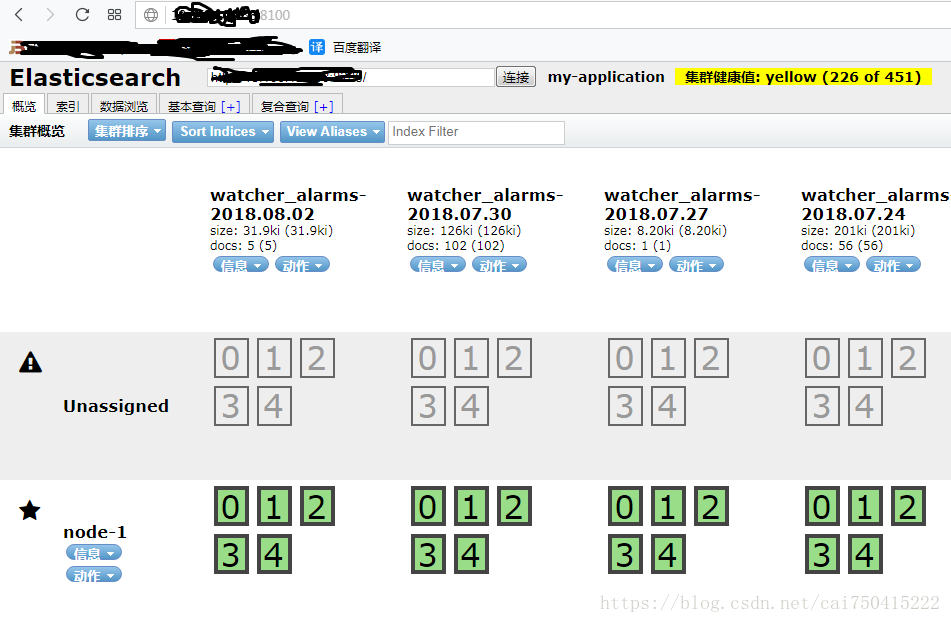The height and width of the screenshot is (623, 951).
Task: Open the browser apps grid icon
Action: (114, 15)
